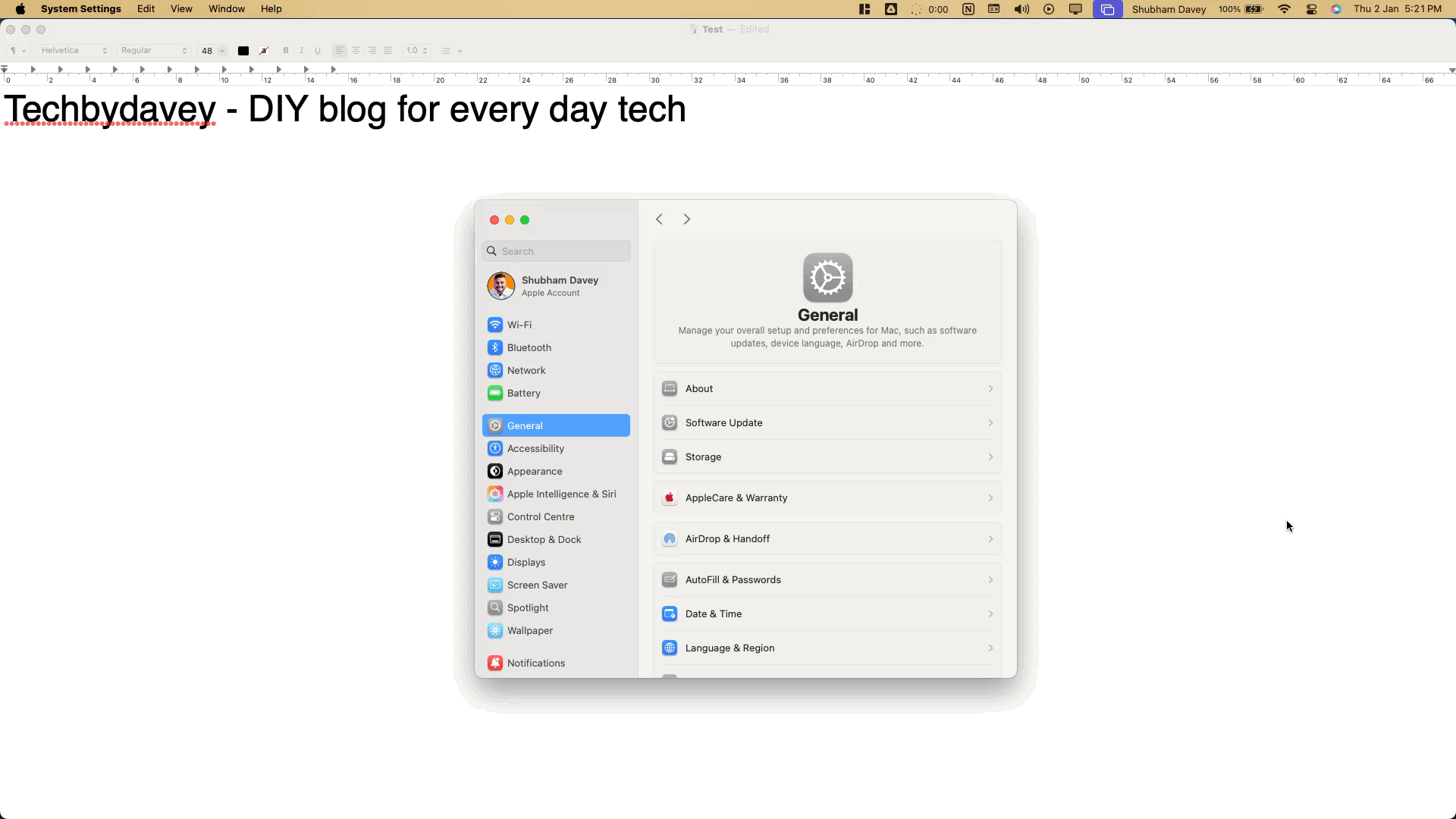This screenshot has width=1456, height=819.
Task: Click the Wi-Fi icon in sidebar
Action: click(497, 325)
